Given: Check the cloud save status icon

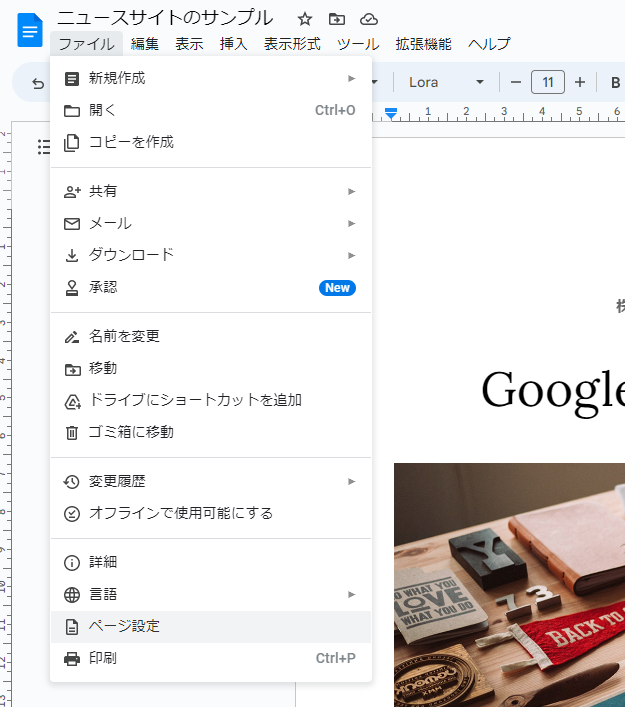Looking at the screenshot, I should point(369,19).
